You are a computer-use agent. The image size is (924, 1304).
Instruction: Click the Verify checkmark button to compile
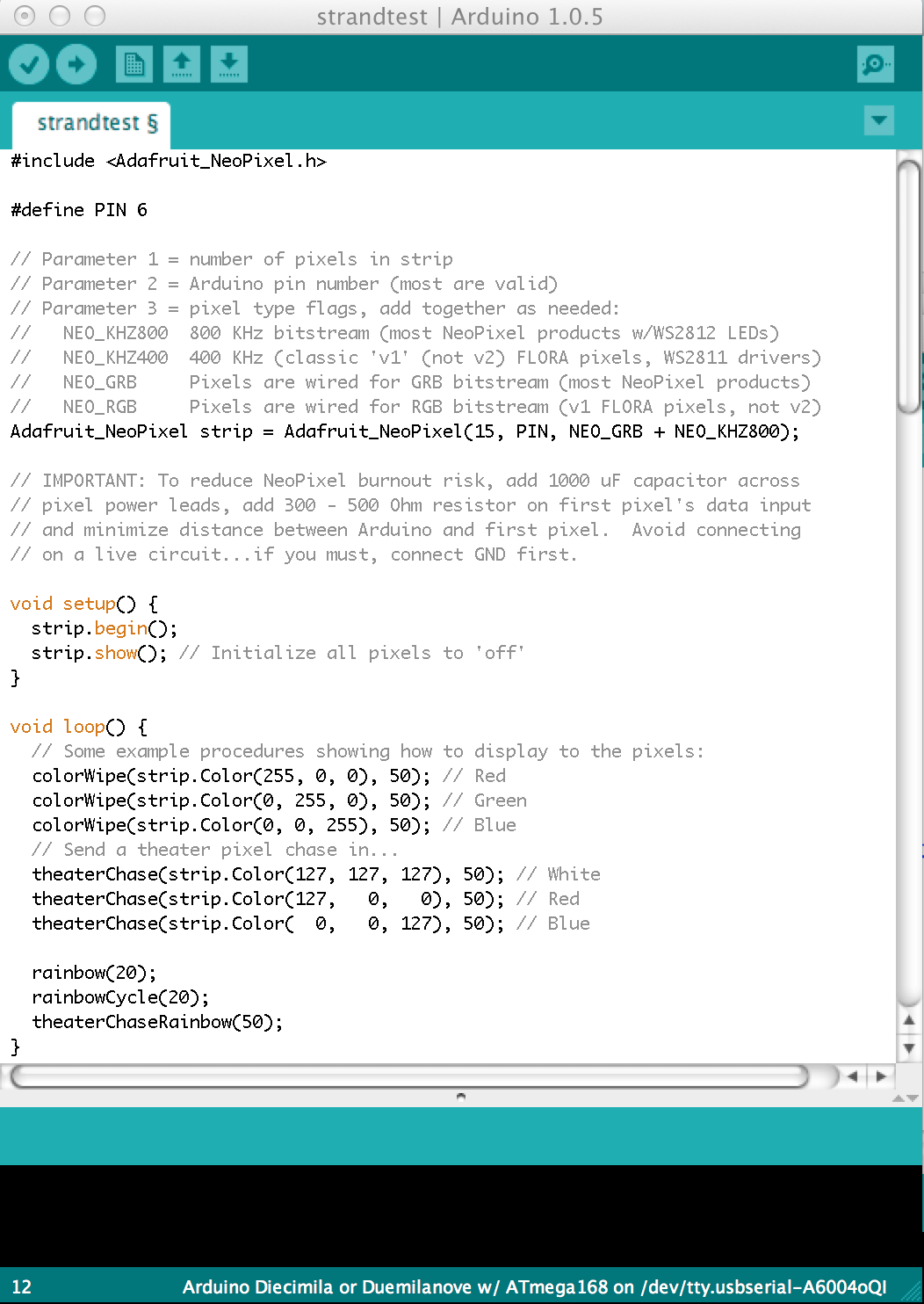tap(29, 63)
